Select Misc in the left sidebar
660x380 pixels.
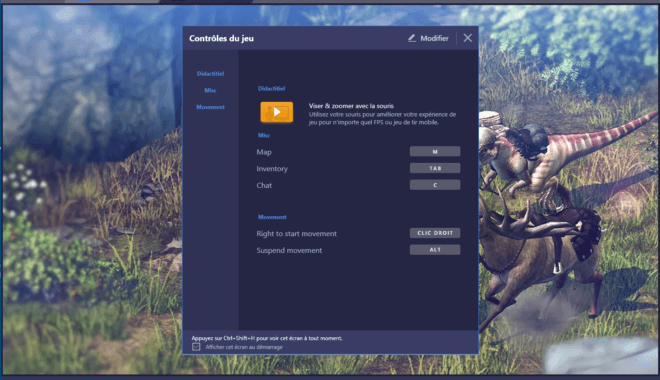click(x=210, y=90)
